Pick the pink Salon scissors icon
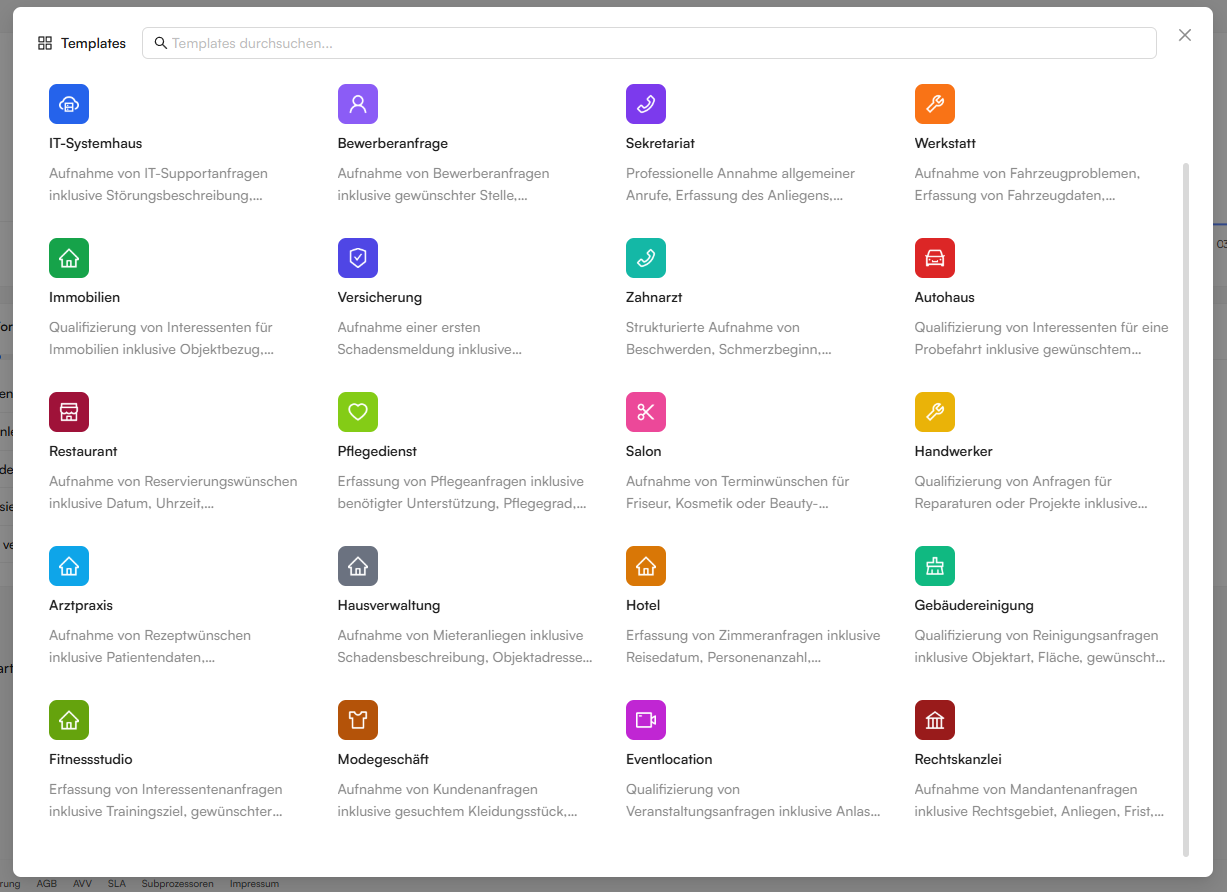1227x892 pixels. pyautogui.click(x=646, y=412)
